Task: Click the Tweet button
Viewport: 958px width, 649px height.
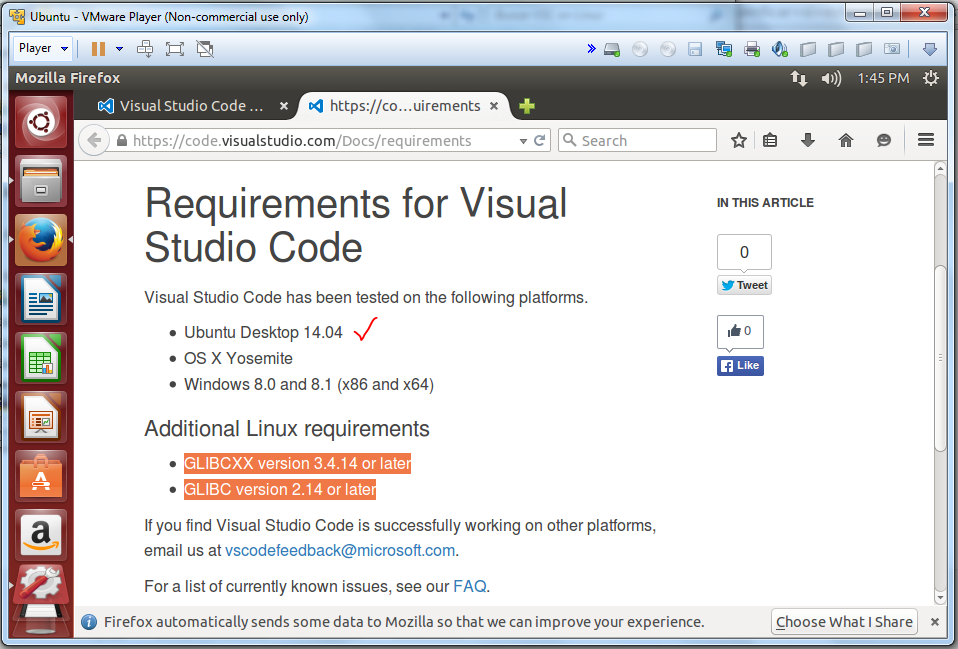Action: pos(744,285)
